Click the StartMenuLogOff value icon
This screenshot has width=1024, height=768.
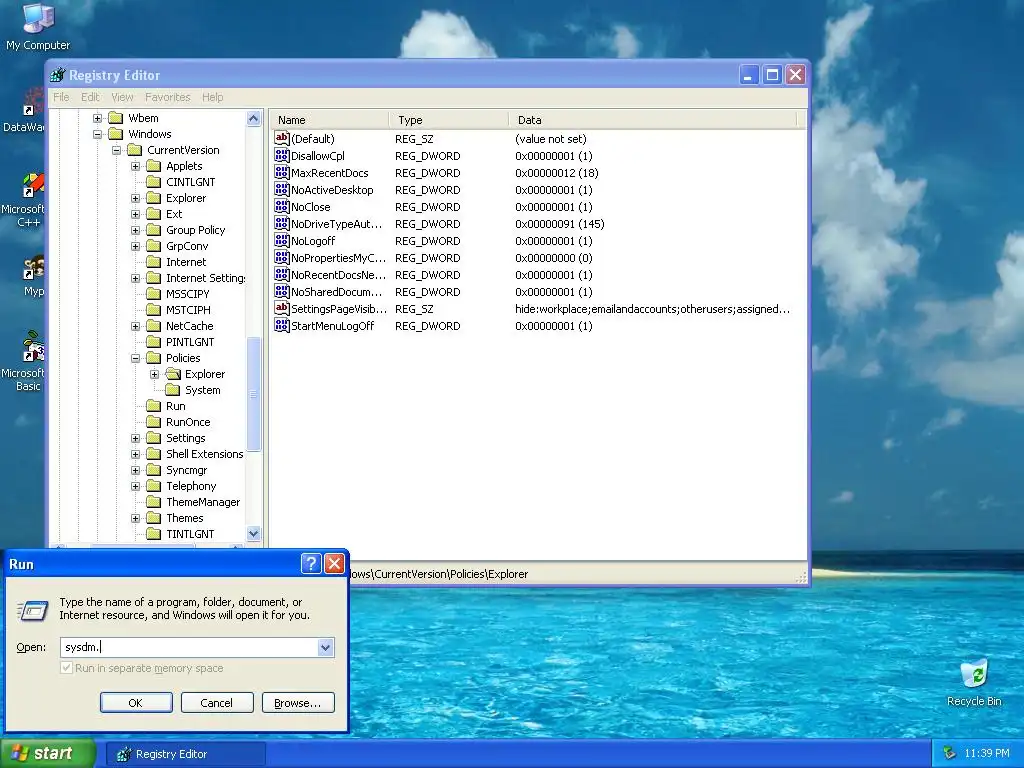tap(281, 325)
